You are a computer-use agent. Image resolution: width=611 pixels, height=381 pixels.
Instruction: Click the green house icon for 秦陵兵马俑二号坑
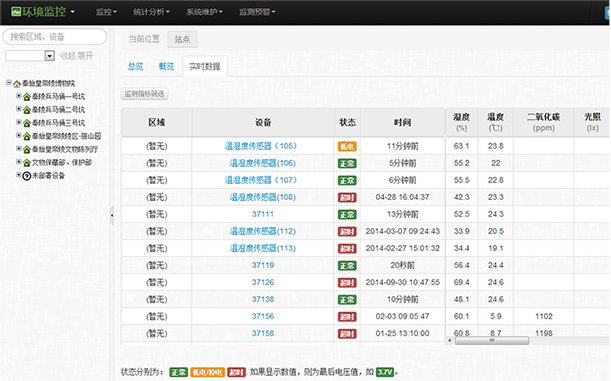[x=26, y=110]
